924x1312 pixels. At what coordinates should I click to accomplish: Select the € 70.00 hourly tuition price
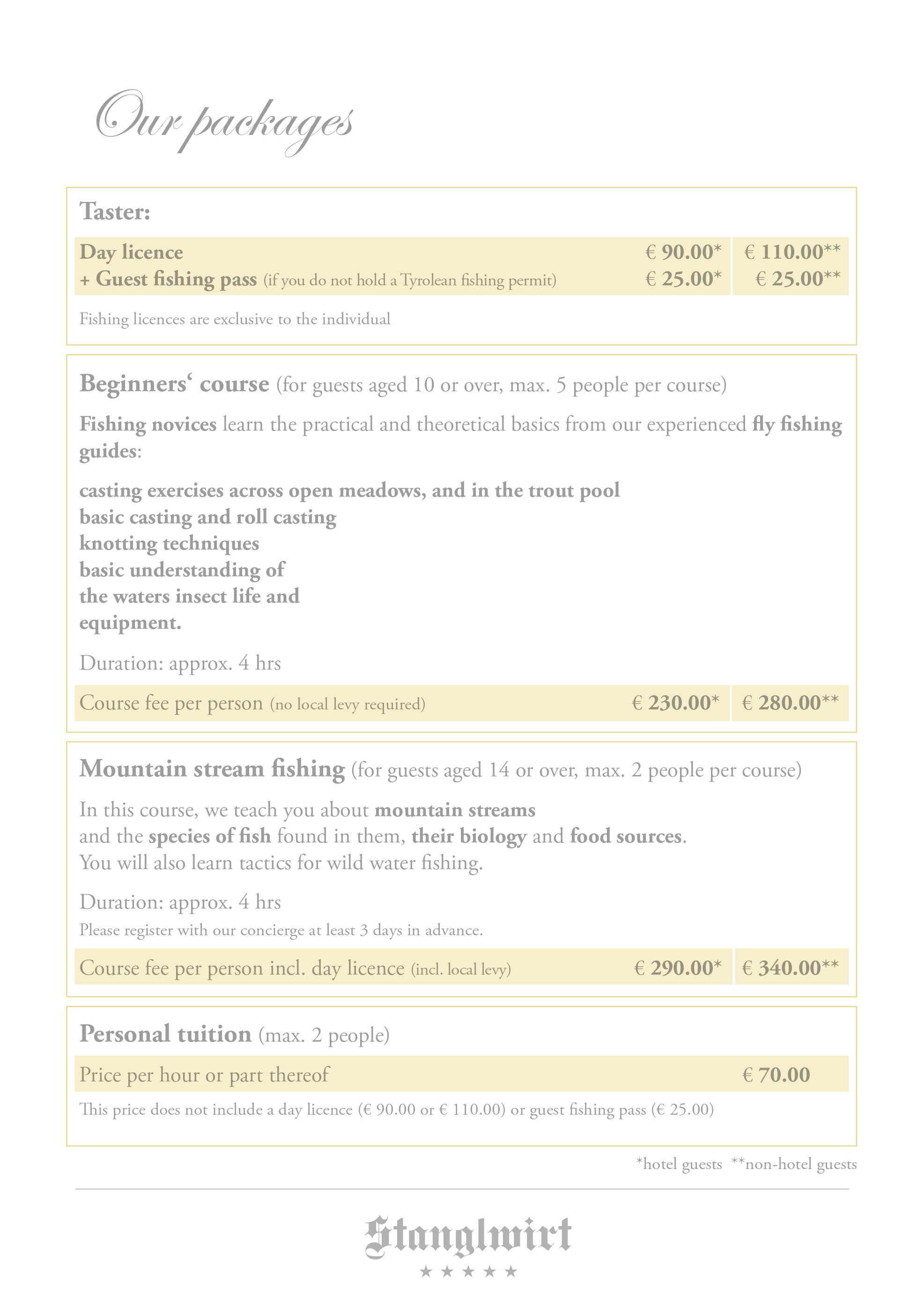[x=776, y=1075]
